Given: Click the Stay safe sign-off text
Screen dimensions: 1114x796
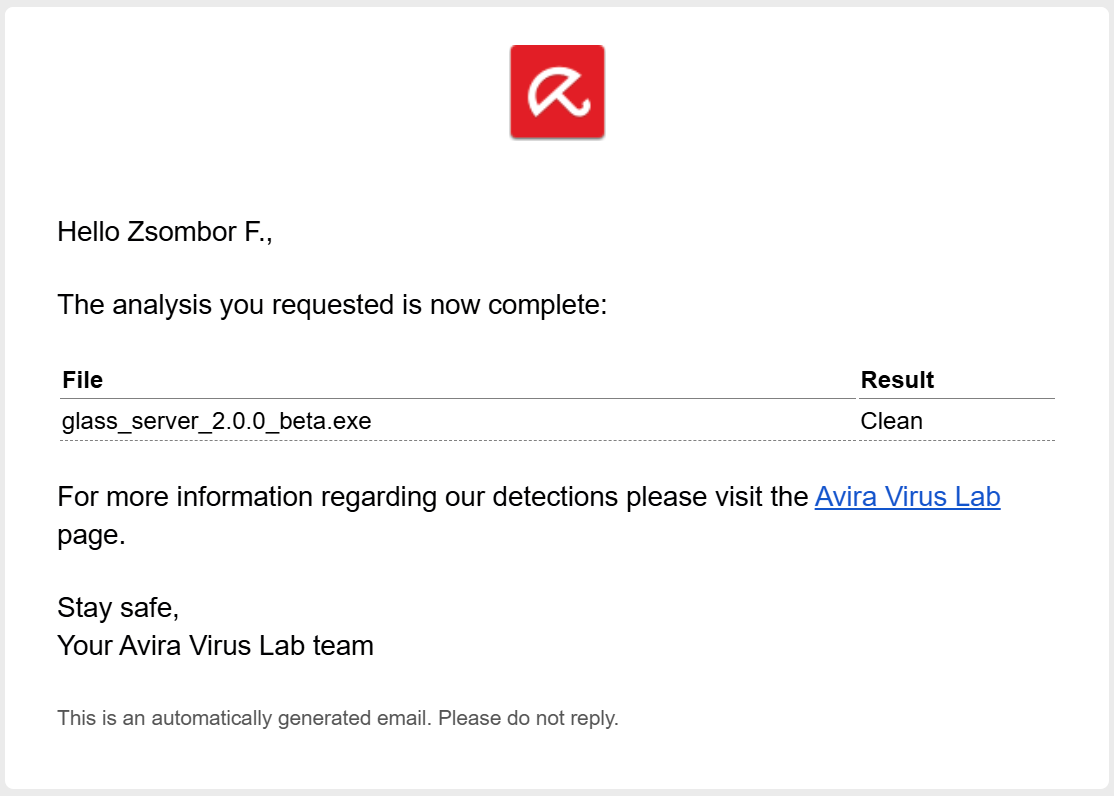Looking at the screenshot, I should pos(118,608).
